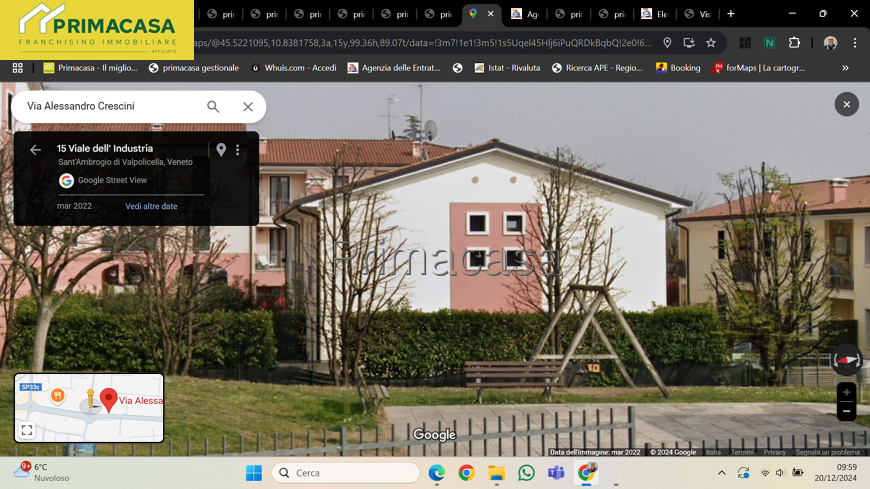The width and height of the screenshot is (870, 489).
Task: Open Istat - Rivaluta bookmark
Action: 507,68
